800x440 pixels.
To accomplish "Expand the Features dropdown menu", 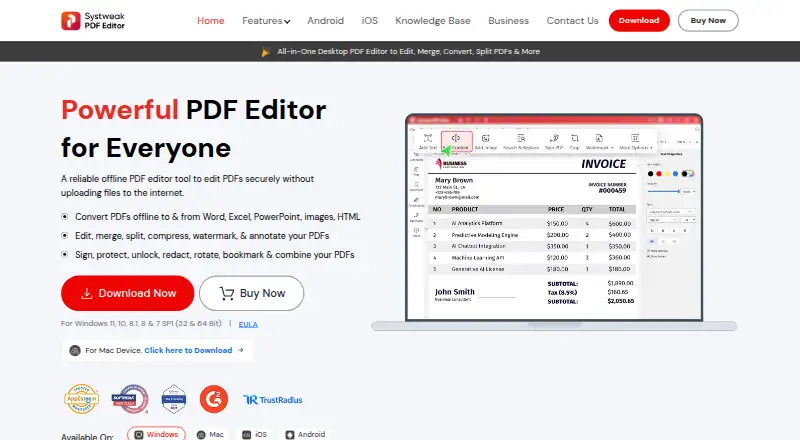I will (266, 20).
